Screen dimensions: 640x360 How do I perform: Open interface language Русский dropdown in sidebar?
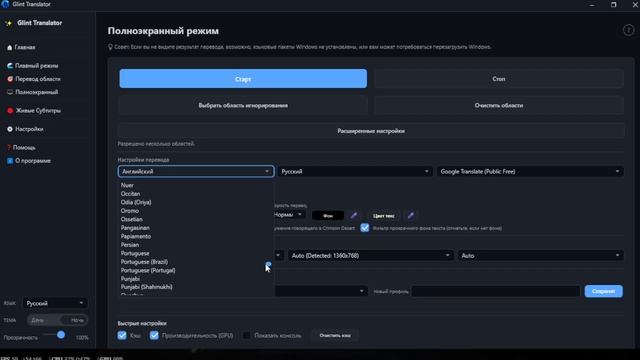tap(55, 303)
